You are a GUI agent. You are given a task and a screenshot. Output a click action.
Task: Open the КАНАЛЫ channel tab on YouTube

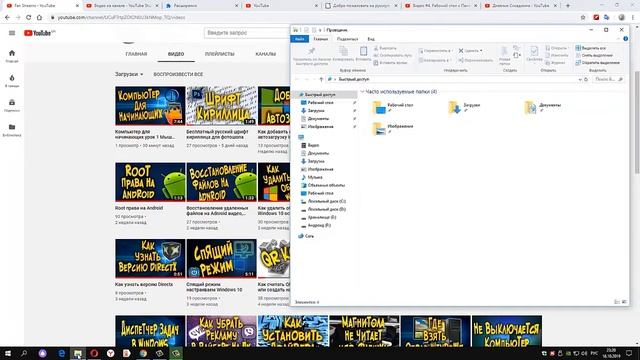tap(266, 54)
